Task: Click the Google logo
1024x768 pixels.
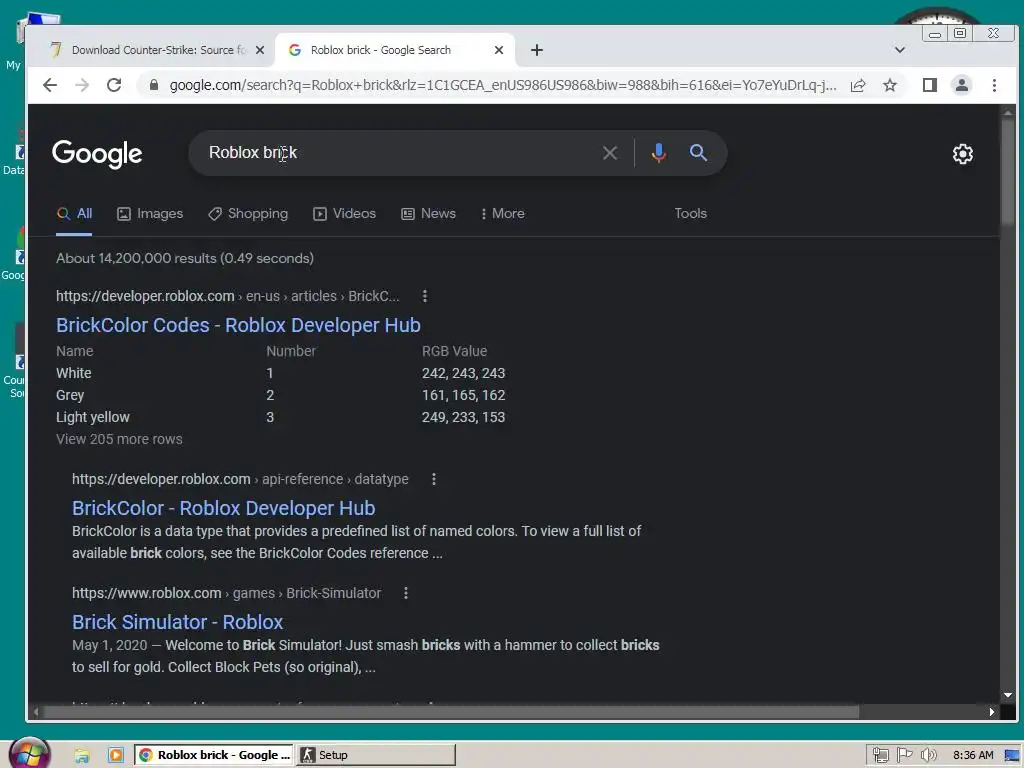Action: click(97, 153)
